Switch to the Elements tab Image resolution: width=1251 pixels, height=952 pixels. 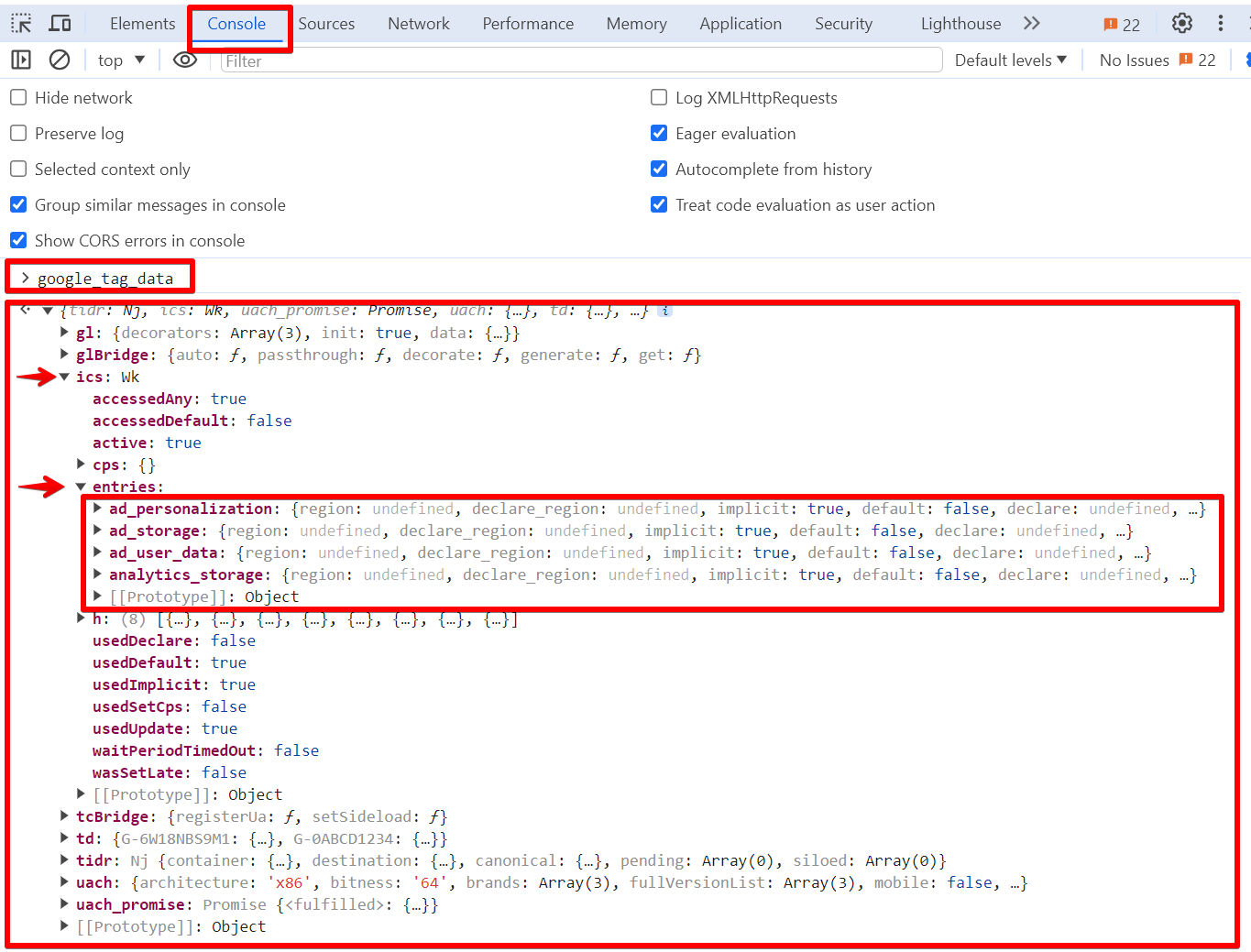tap(142, 23)
